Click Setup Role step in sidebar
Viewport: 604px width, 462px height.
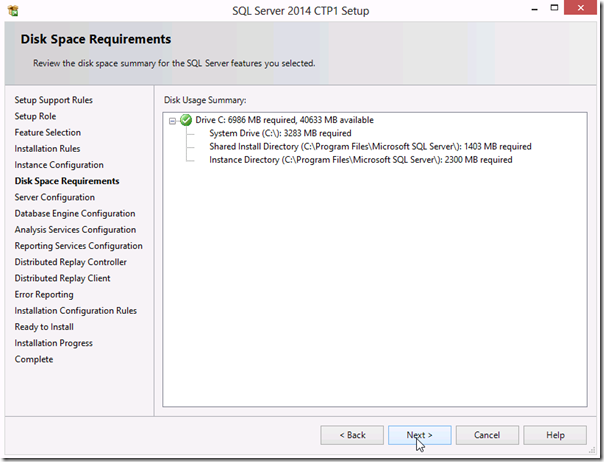point(35,116)
